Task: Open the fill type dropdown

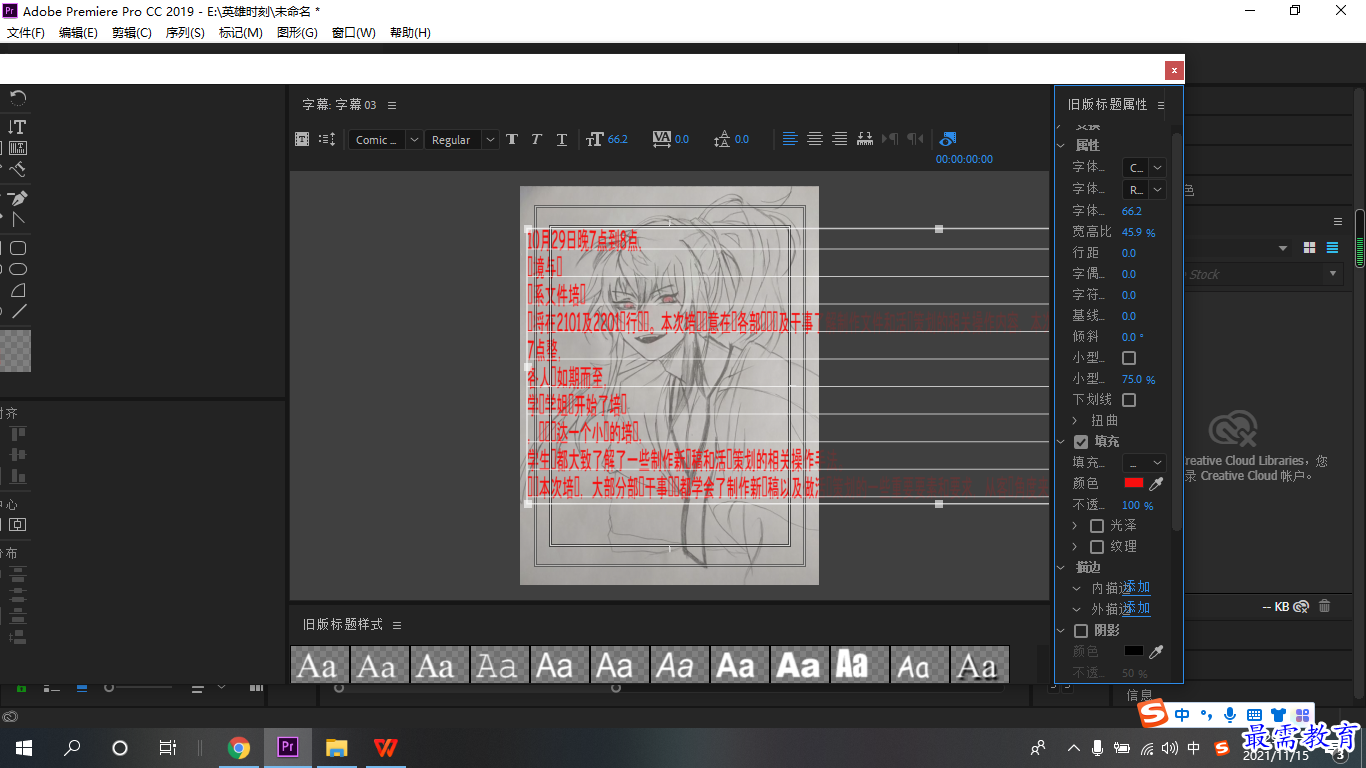Action: click(1144, 463)
